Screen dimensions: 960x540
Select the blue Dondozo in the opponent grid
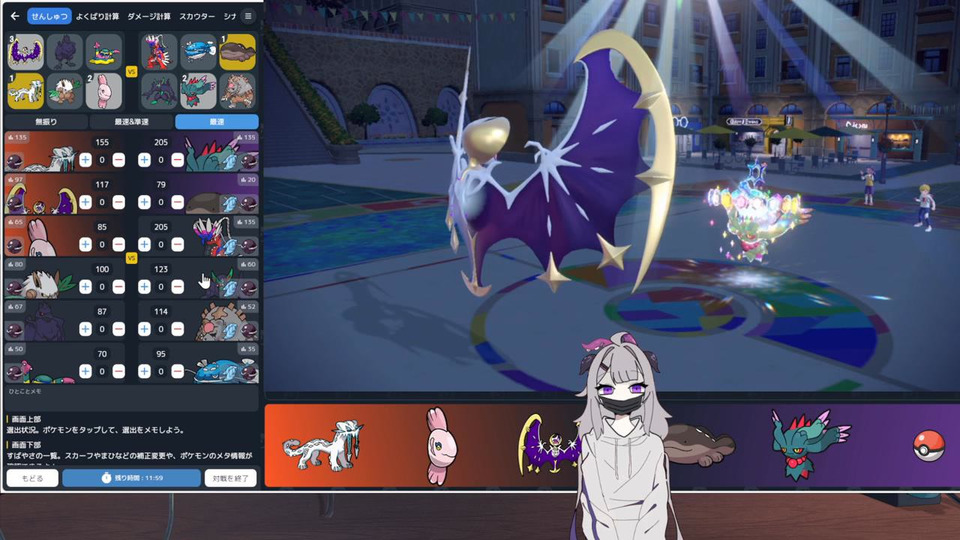pyautogui.click(x=198, y=51)
